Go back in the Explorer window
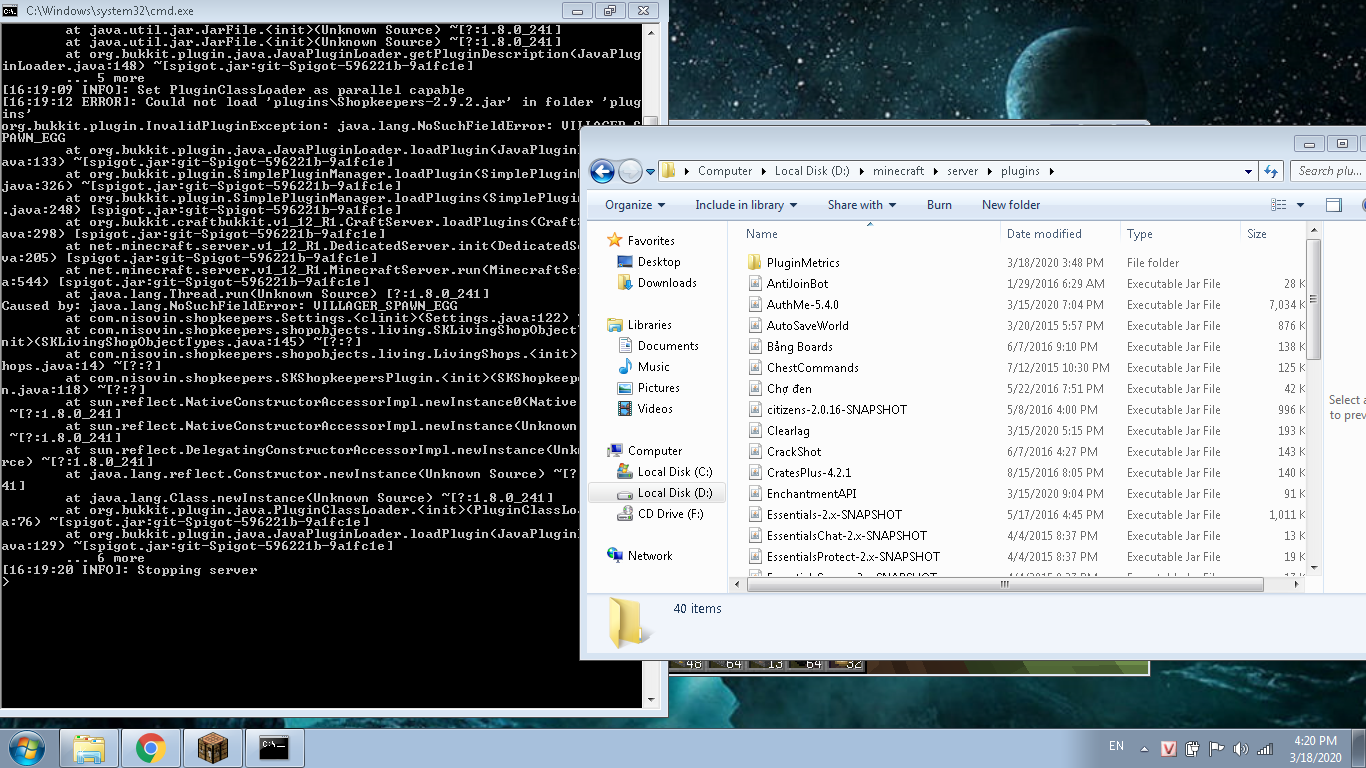 pos(602,171)
